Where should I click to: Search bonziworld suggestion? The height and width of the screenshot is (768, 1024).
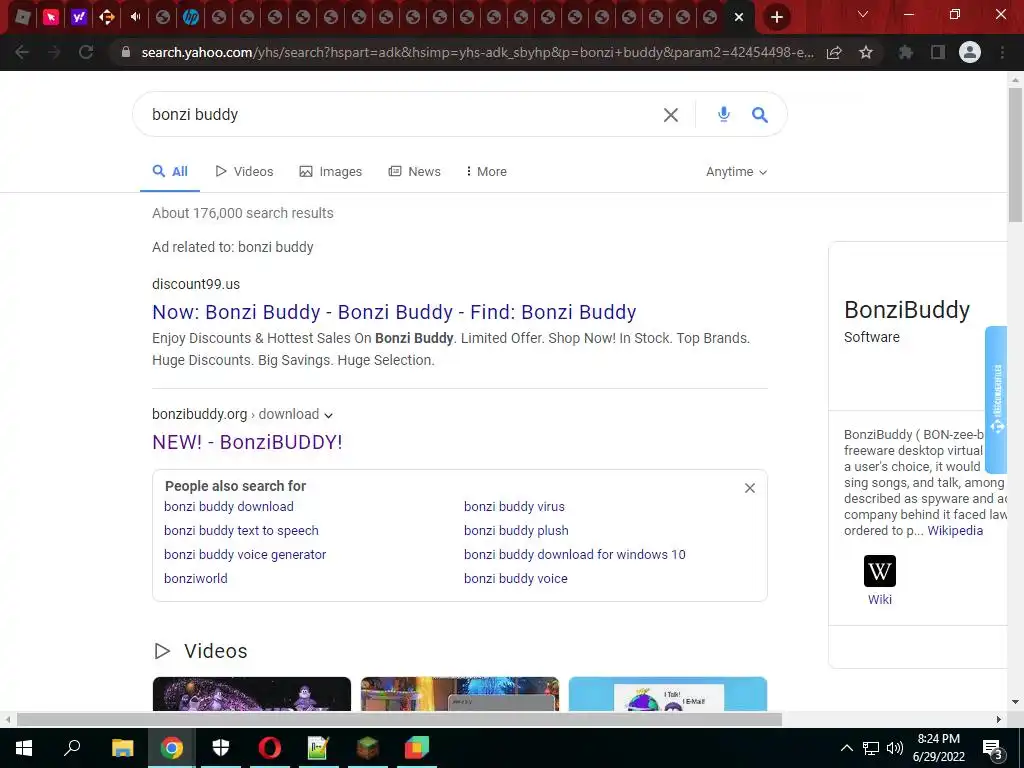click(196, 579)
